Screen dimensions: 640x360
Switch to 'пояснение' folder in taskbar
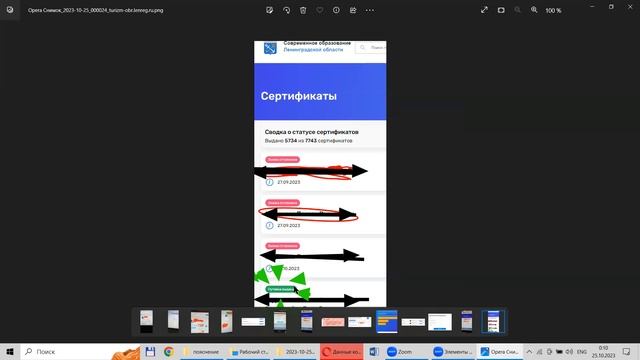202,351
